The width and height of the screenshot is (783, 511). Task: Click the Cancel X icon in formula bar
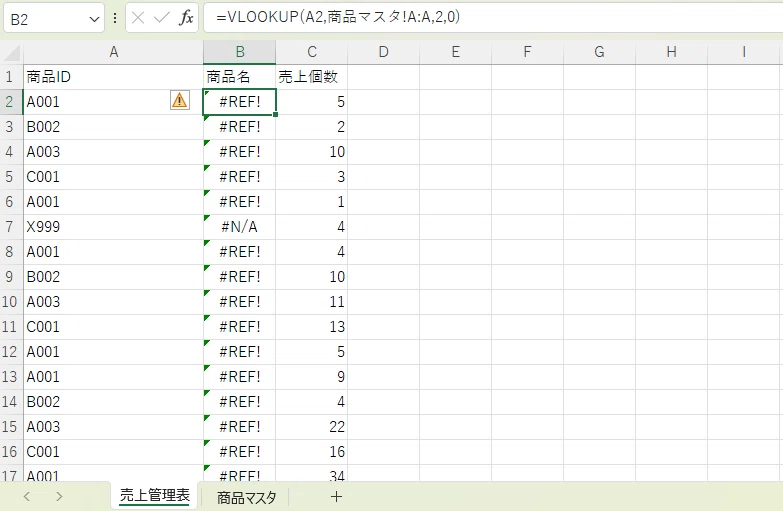coord(138,18)
